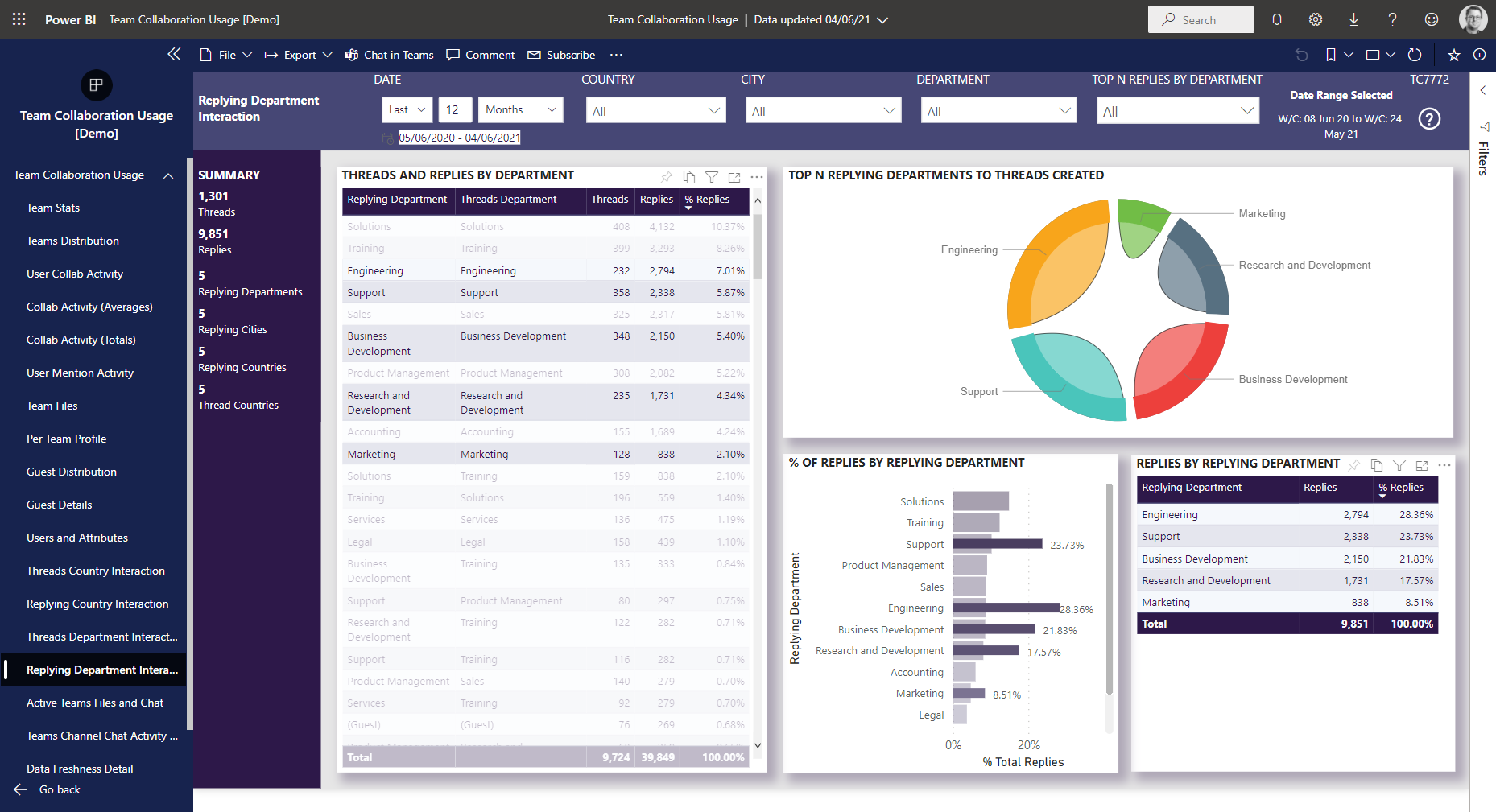Edit the relative date number field 12
This screenshot has width=1496, height=812.
pyautogui.click(x=454, y=110)
